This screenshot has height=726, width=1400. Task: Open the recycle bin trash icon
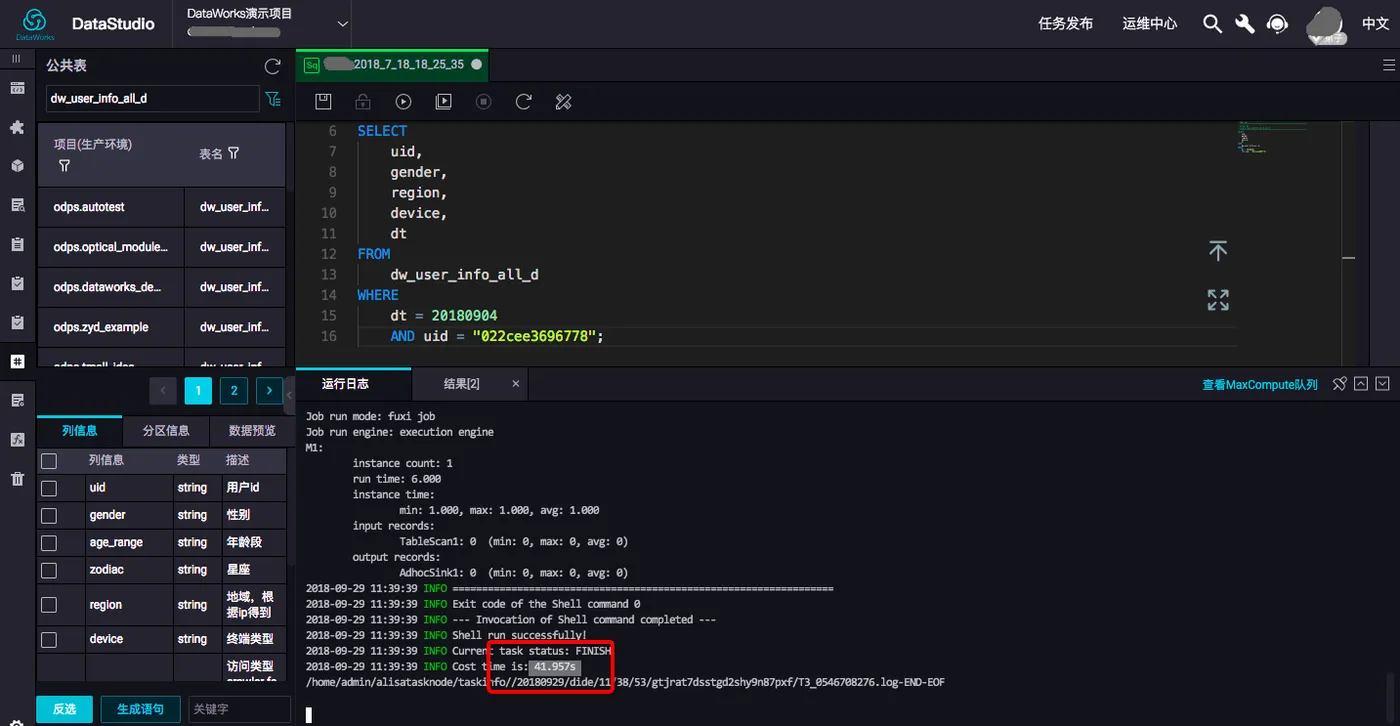[x=17, y=479]
